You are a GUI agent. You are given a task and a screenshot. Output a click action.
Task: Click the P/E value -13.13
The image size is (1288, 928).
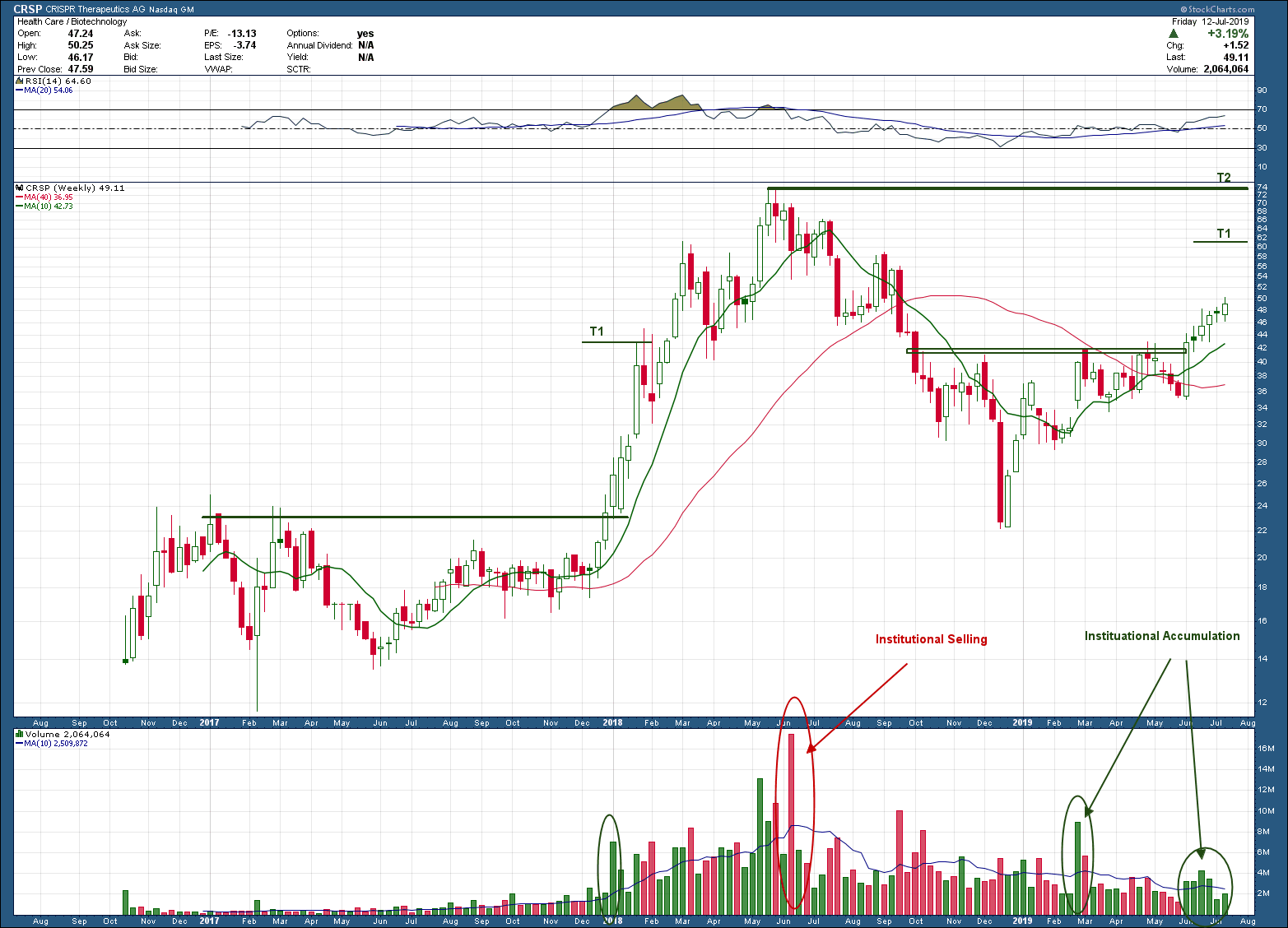click(x=242, y=34)
